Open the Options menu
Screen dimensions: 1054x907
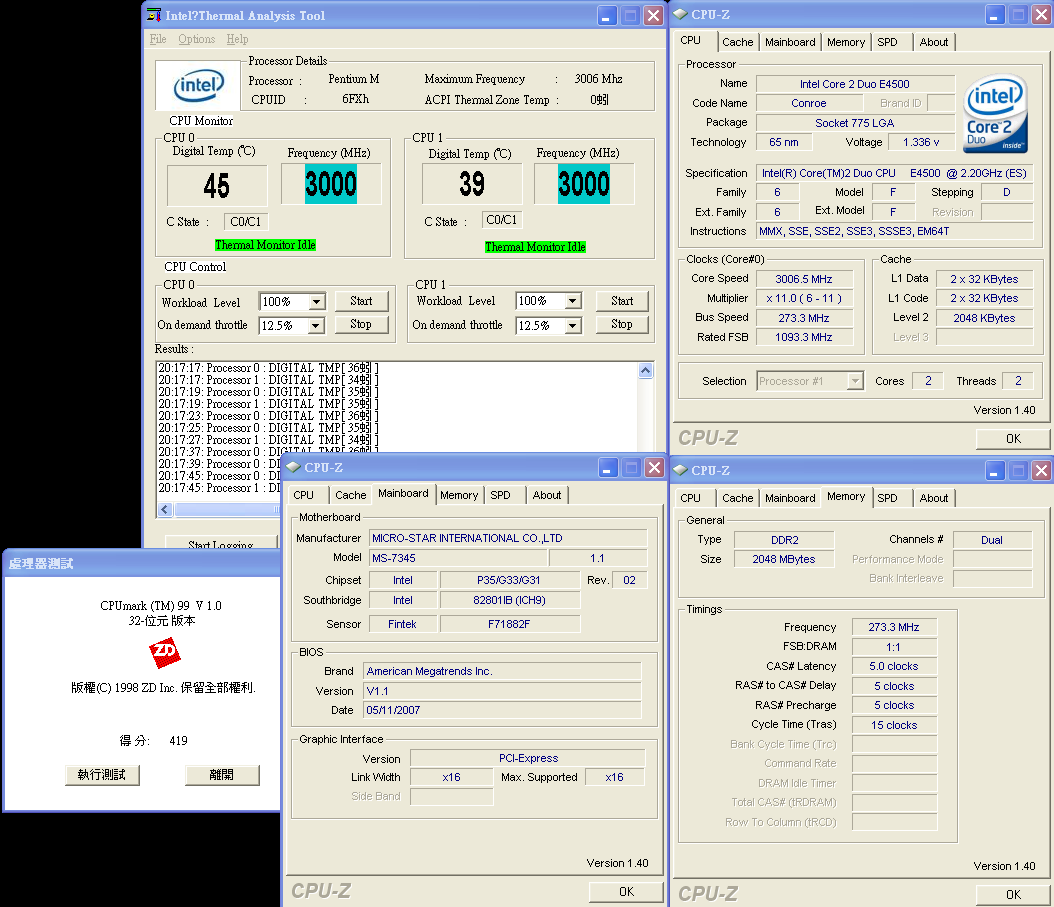click(x=196, y=39)
